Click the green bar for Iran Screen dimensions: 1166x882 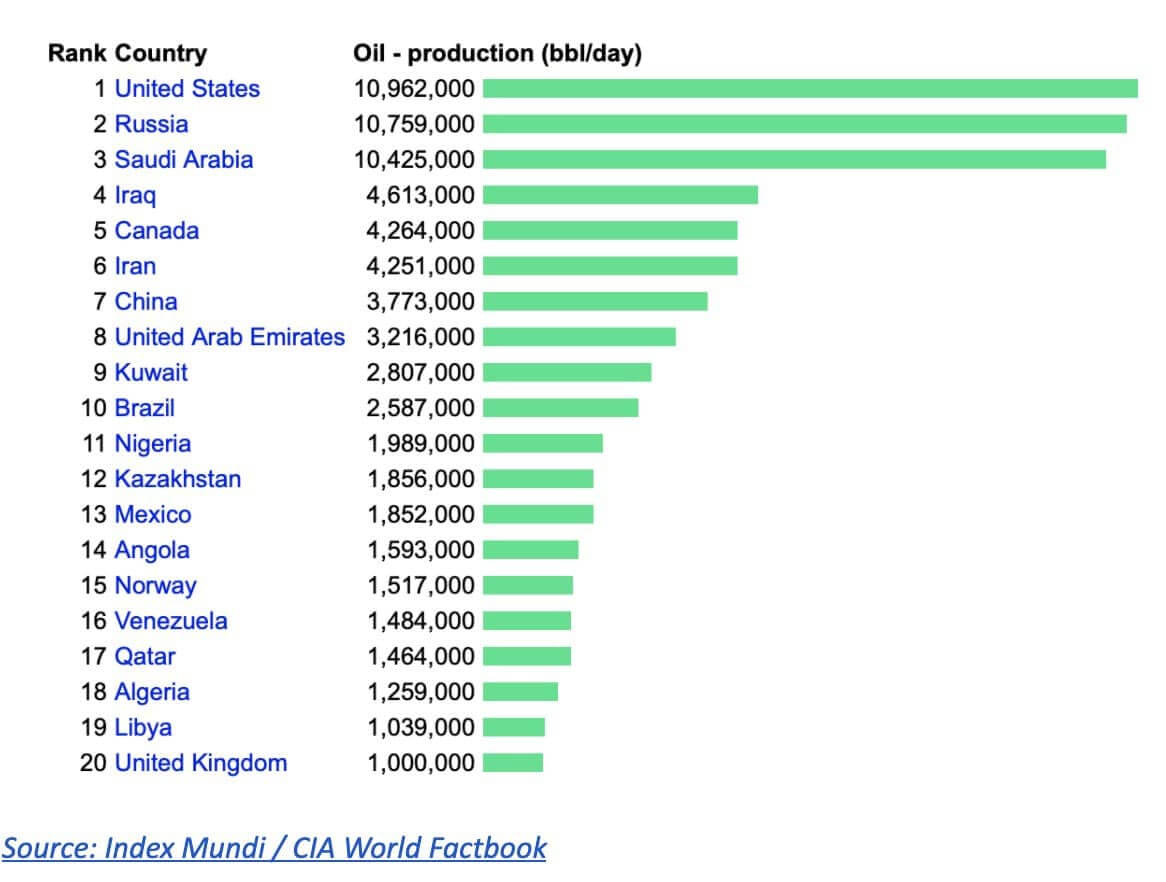(610, 266)
